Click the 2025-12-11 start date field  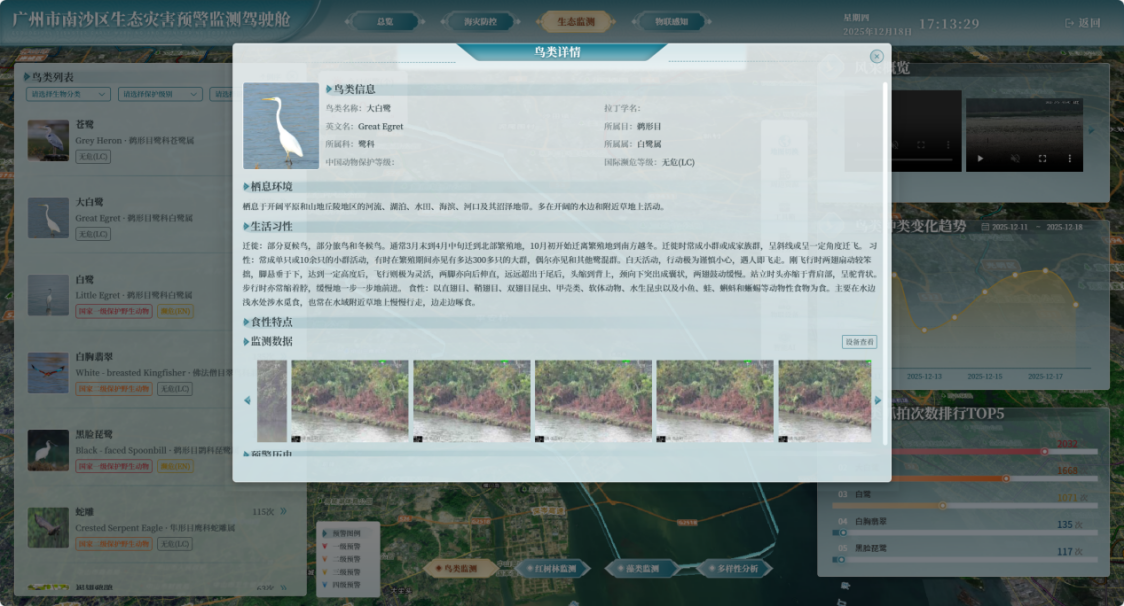(x=1009, y=227)
